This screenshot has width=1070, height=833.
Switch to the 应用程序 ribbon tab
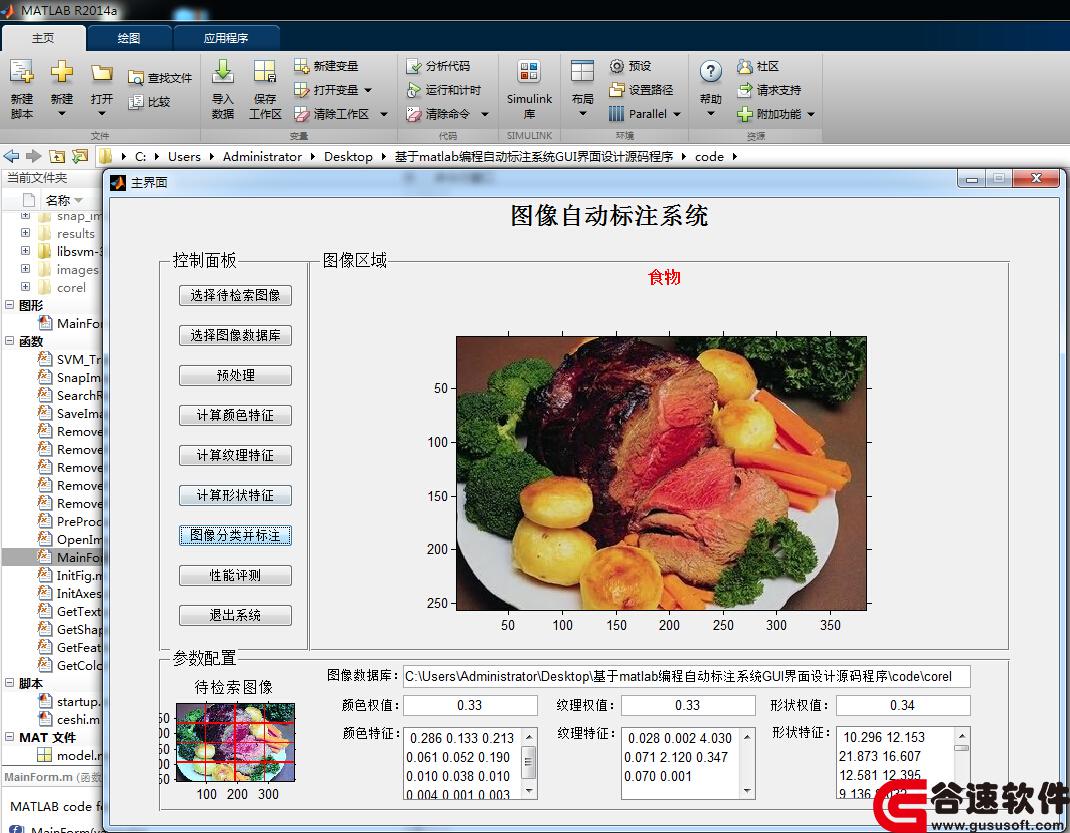226,38
